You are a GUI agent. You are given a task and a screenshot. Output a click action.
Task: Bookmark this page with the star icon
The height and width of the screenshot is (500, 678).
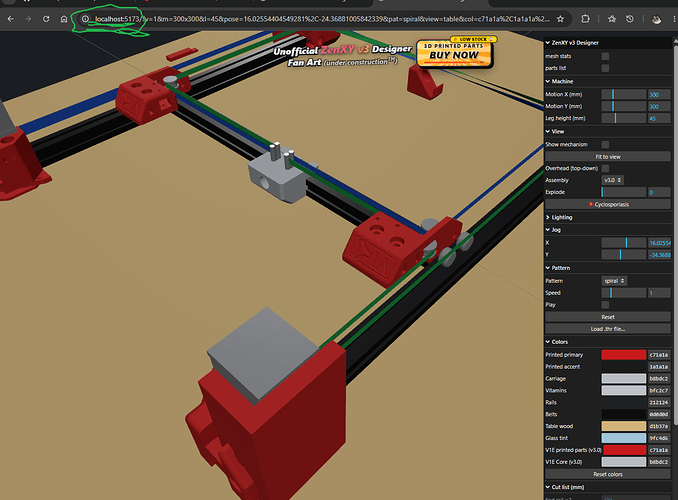pyautogui.click(x=560, y=19)
